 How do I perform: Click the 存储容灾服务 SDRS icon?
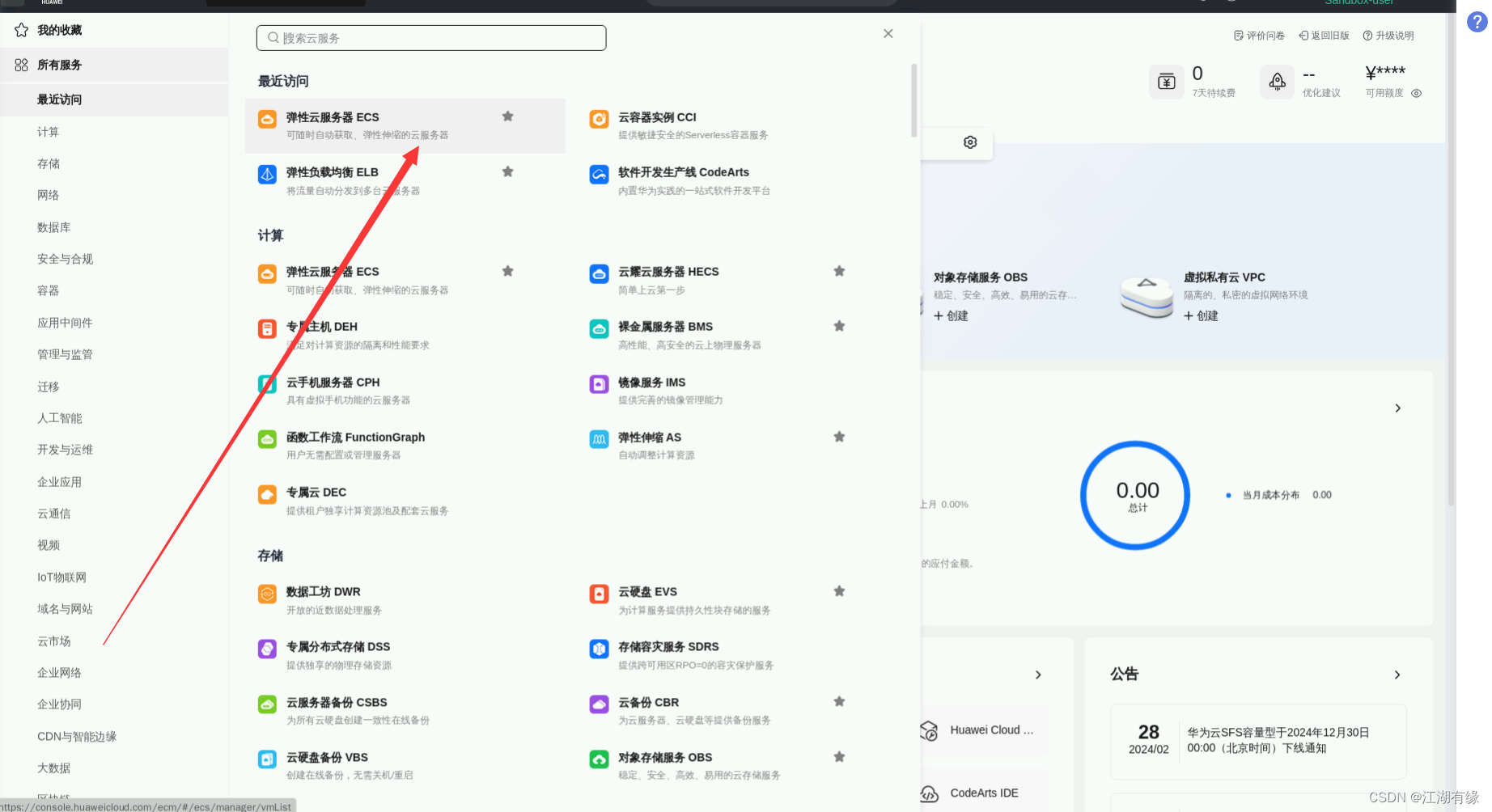(x=599, y=649)
